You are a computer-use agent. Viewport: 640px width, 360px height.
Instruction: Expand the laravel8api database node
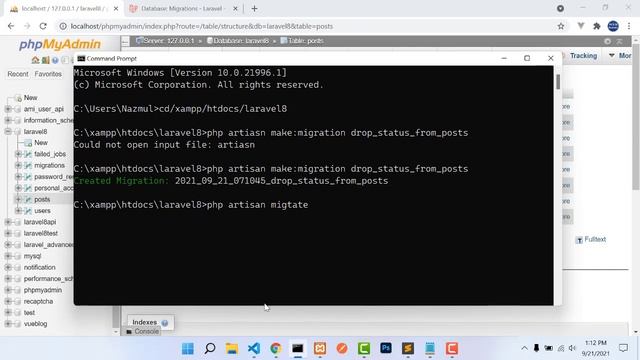tap(8, 222)
